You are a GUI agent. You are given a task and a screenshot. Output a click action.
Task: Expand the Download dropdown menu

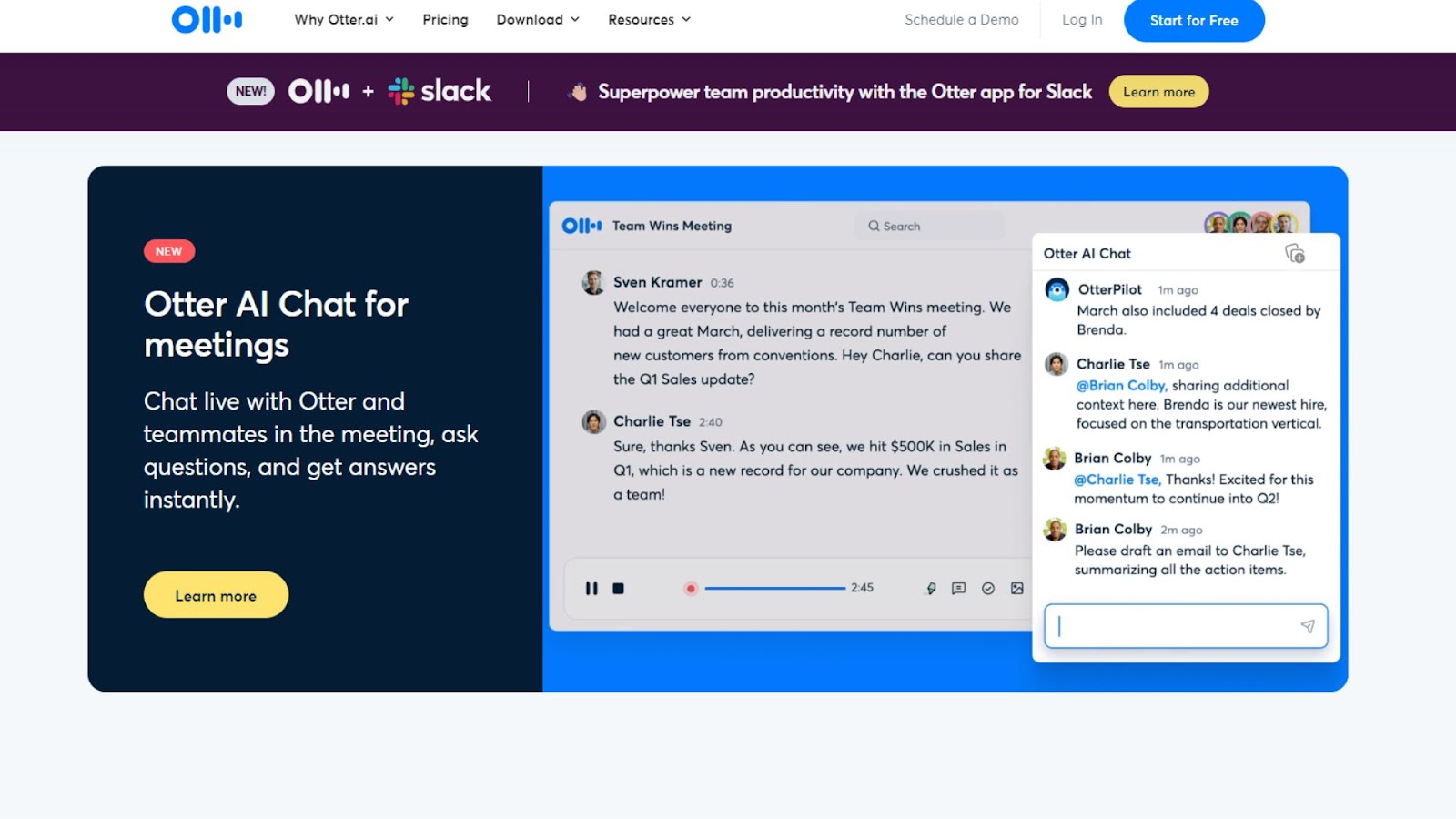537,20
